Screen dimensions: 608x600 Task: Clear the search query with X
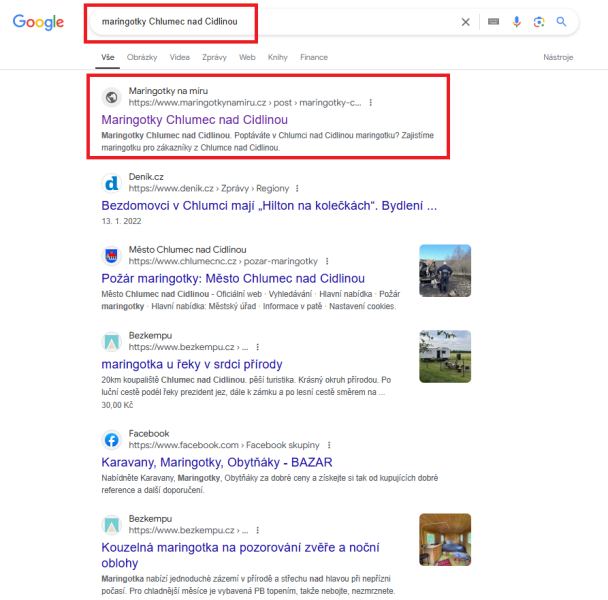point(465,22)
